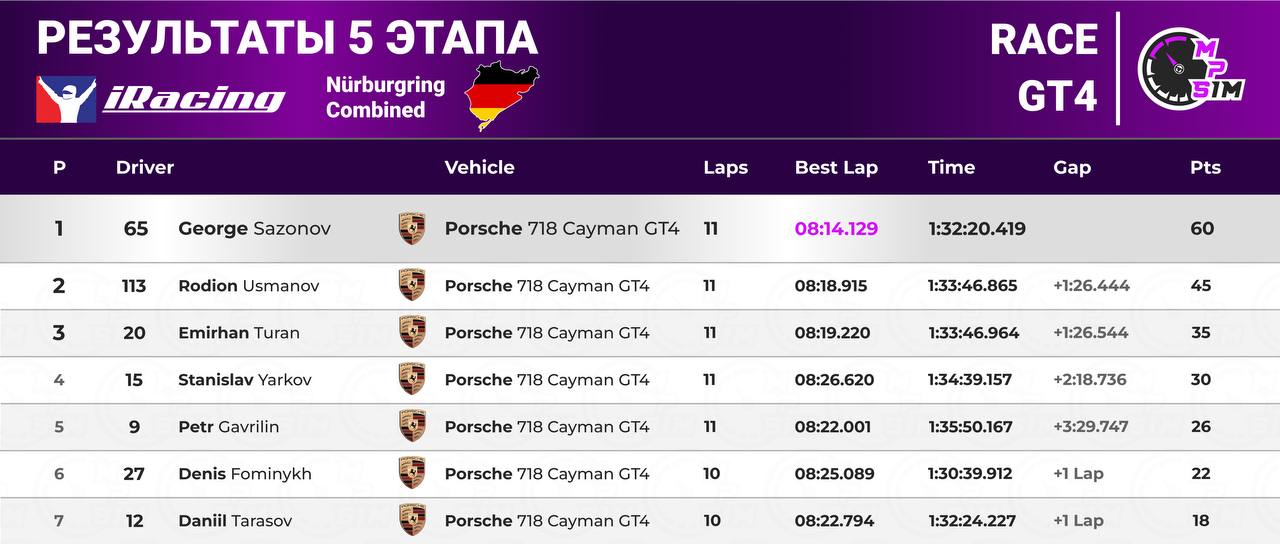Select the Driver column header
Image resolution: width=1280 pixels, height=544 pixels.
145,167
